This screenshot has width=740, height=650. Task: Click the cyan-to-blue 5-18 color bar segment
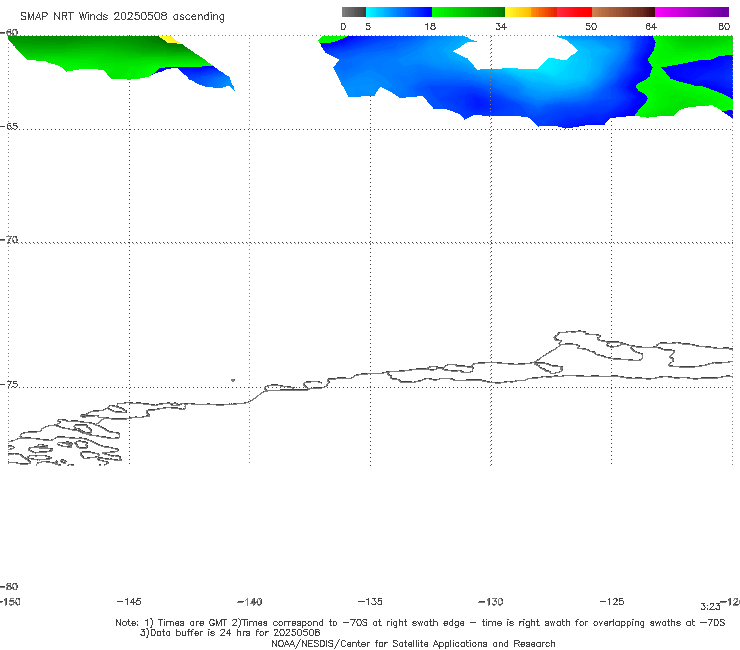pos(399,12)
